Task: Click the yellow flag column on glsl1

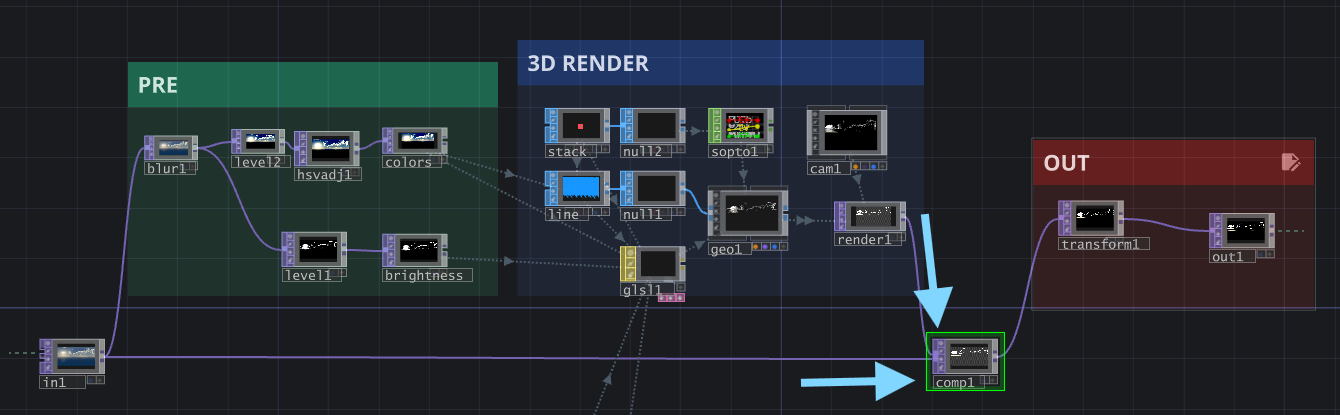Action: click(x=628, y=263)
